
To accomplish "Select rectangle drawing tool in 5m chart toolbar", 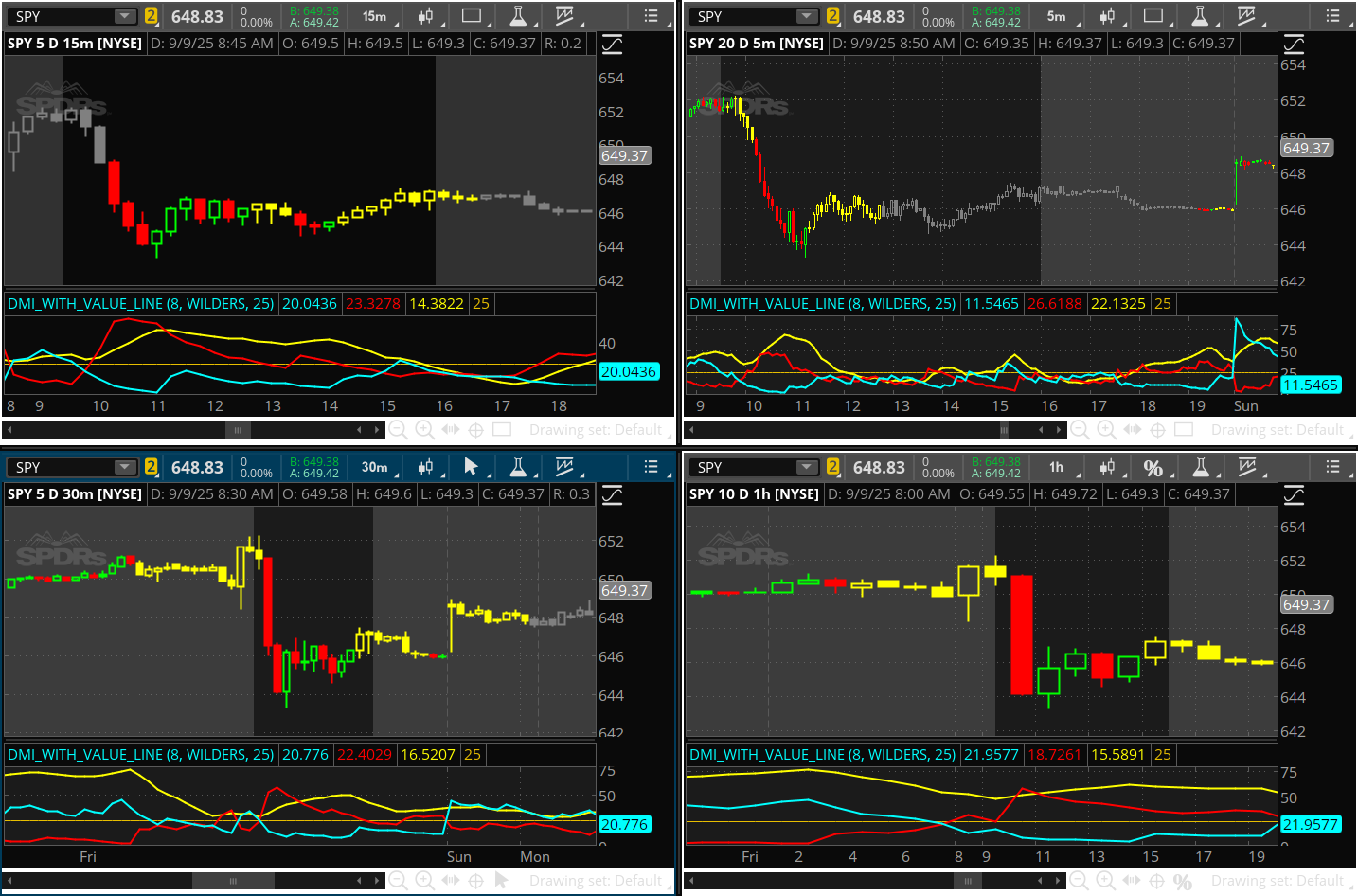I will click(x=1153, y=16).
